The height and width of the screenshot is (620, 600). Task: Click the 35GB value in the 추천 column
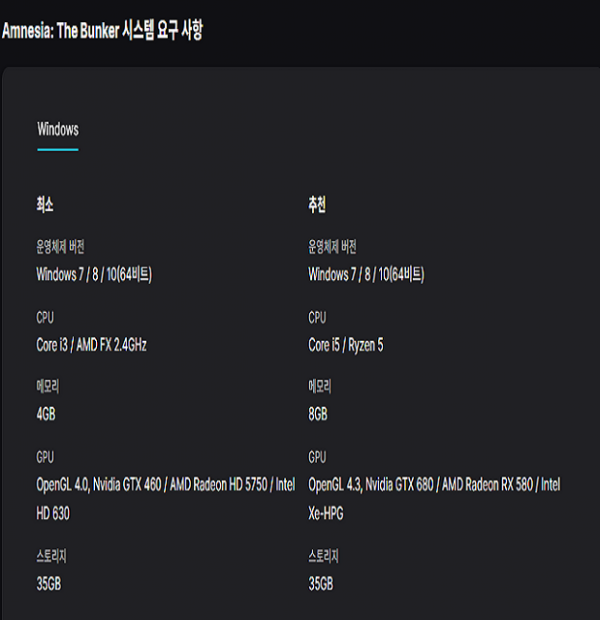click(x=321, y=583)
